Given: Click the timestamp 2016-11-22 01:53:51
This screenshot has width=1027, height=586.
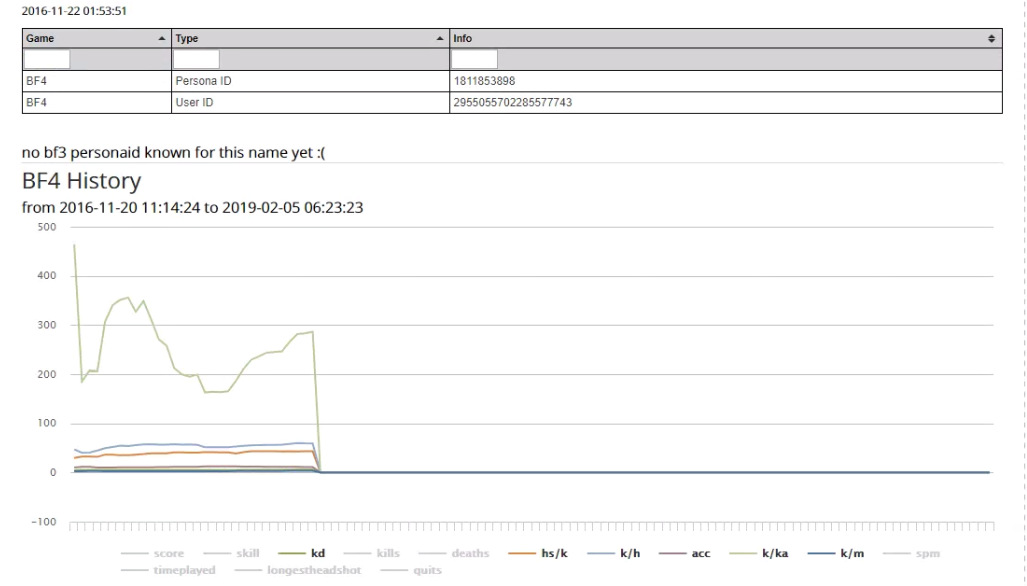Looking at the screenshot, I should coord(74,11).
